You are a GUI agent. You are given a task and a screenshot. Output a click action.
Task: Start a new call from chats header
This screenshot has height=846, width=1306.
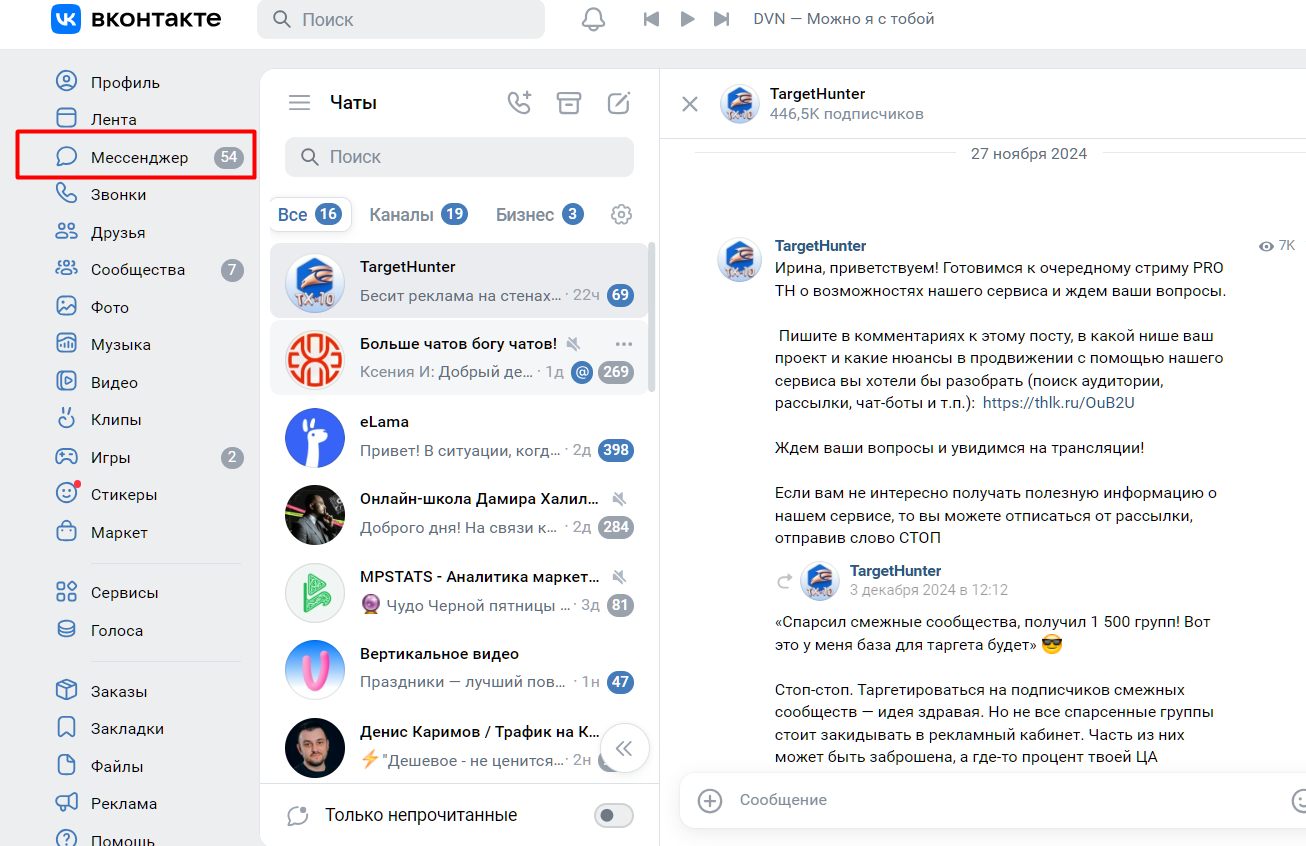pyautogui.click(x=519, y=102)
